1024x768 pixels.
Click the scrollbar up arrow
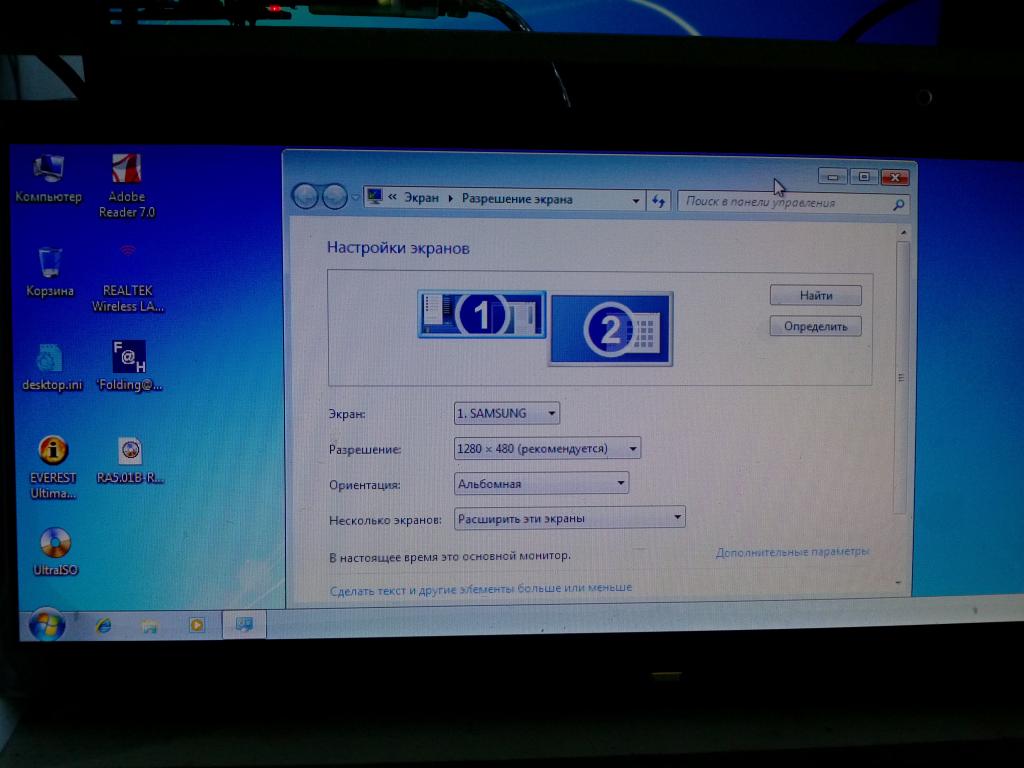pyautogui.click(x=904, y=232)
